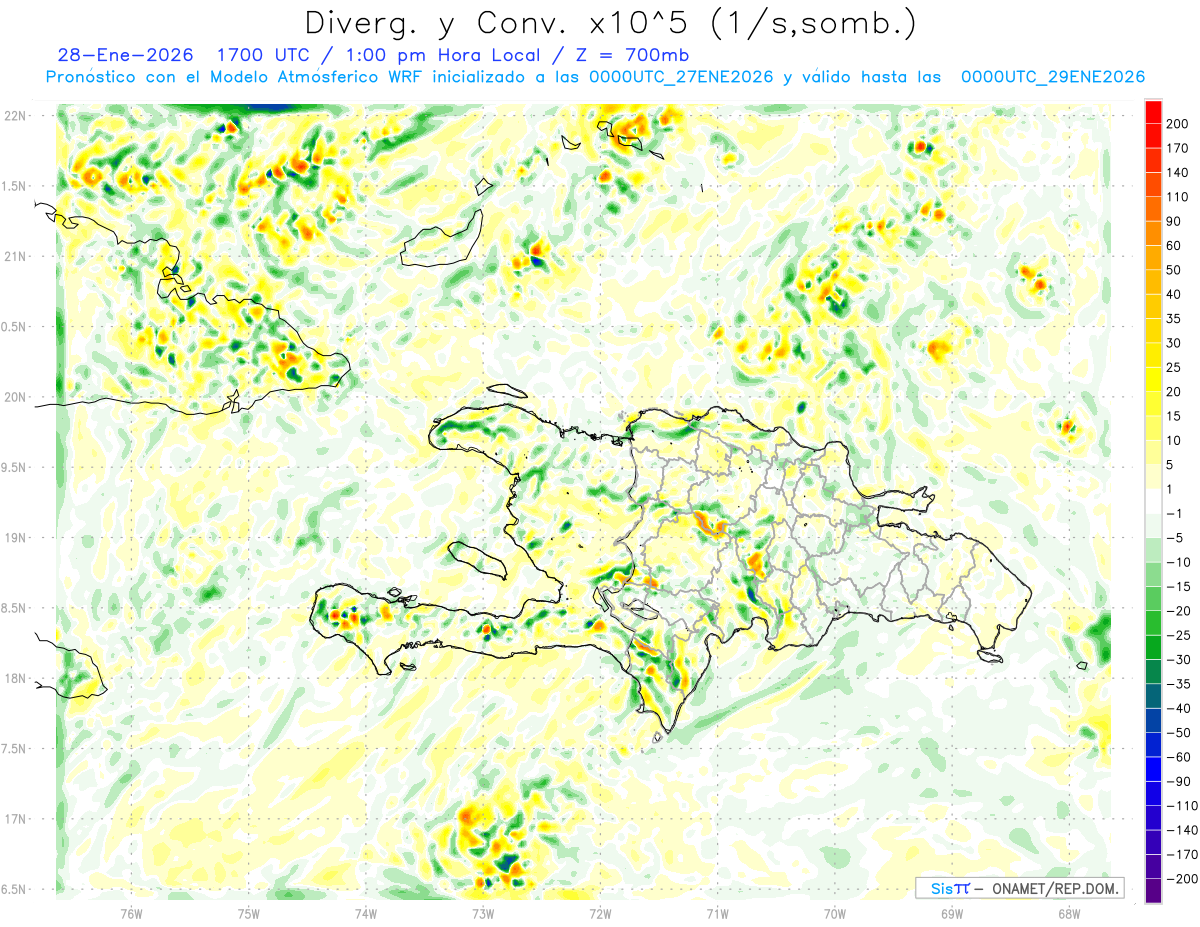Viewport: 1200px width, 927px height.
Task: Click the '1.5N' latitude tick label
Action: coord(14,186)
